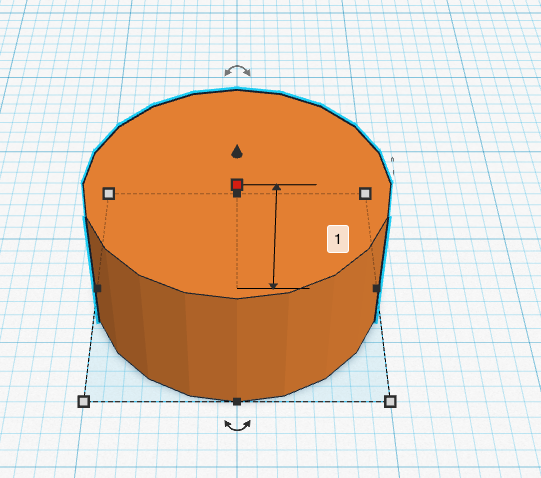
Task: Select the orange cylinder's side wall
Action: (x=237, y=345)
